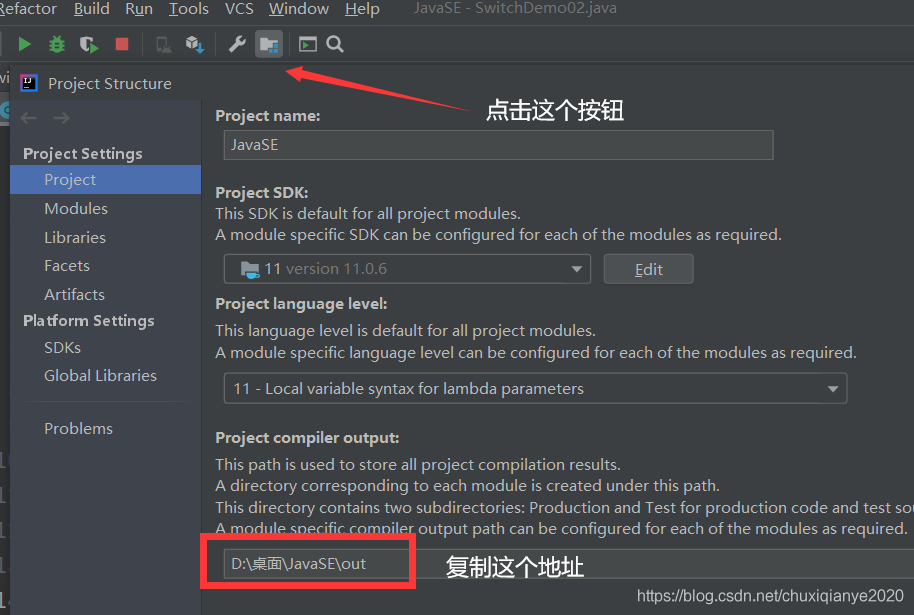Select Artifacts in settings list
Screen dimensions: 914x615
point(106,294)
